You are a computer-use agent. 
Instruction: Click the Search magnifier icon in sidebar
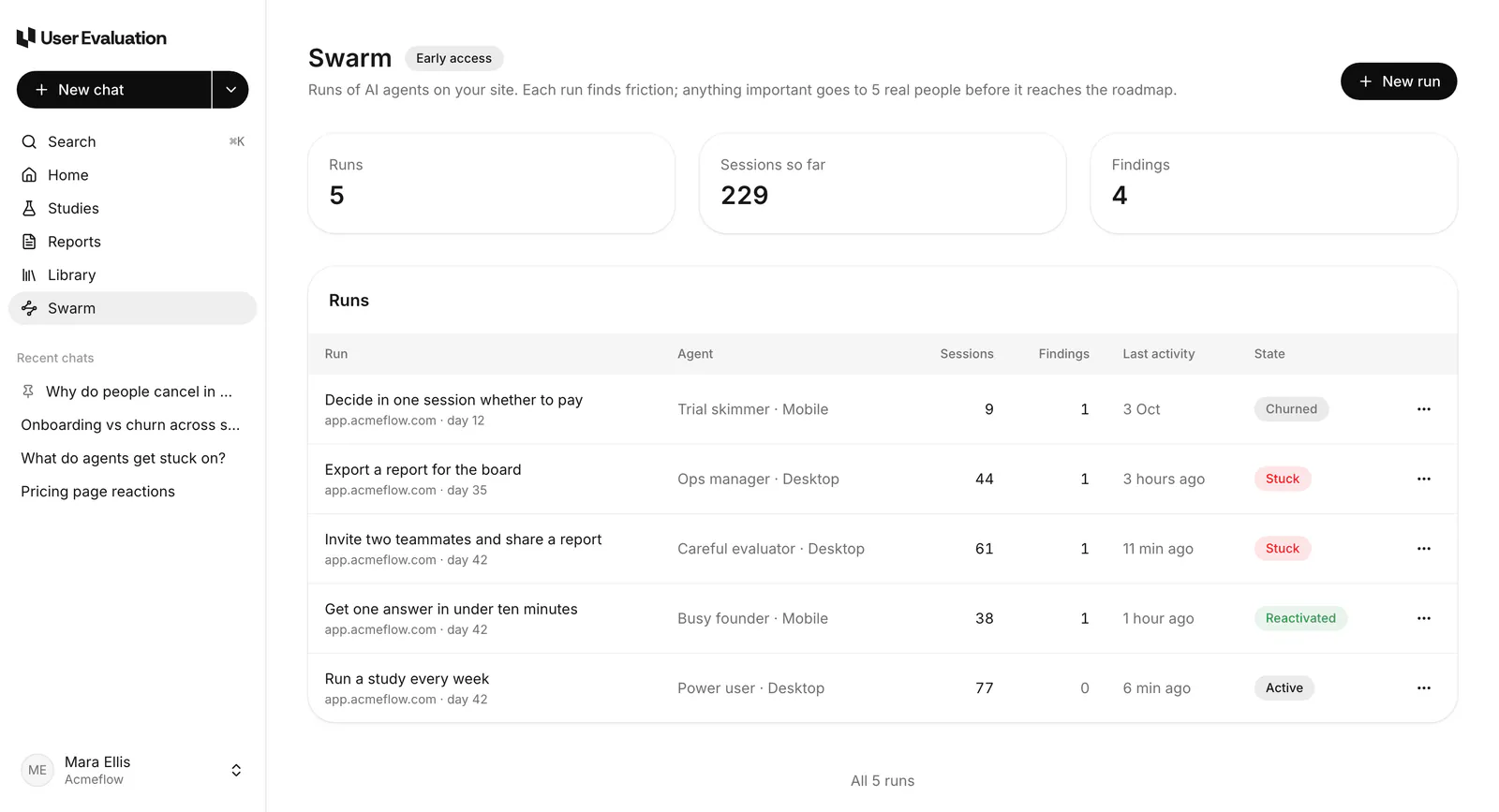point(29,141)
